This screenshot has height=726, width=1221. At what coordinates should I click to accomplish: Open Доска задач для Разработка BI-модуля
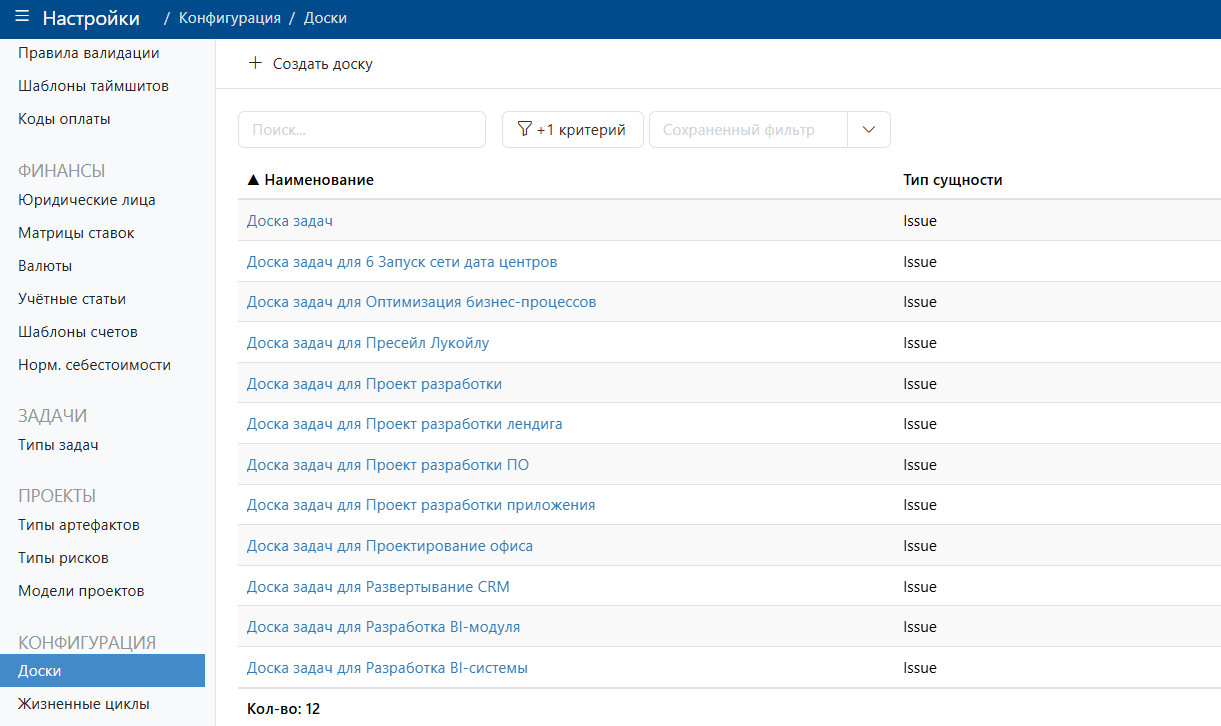(383, 627)
